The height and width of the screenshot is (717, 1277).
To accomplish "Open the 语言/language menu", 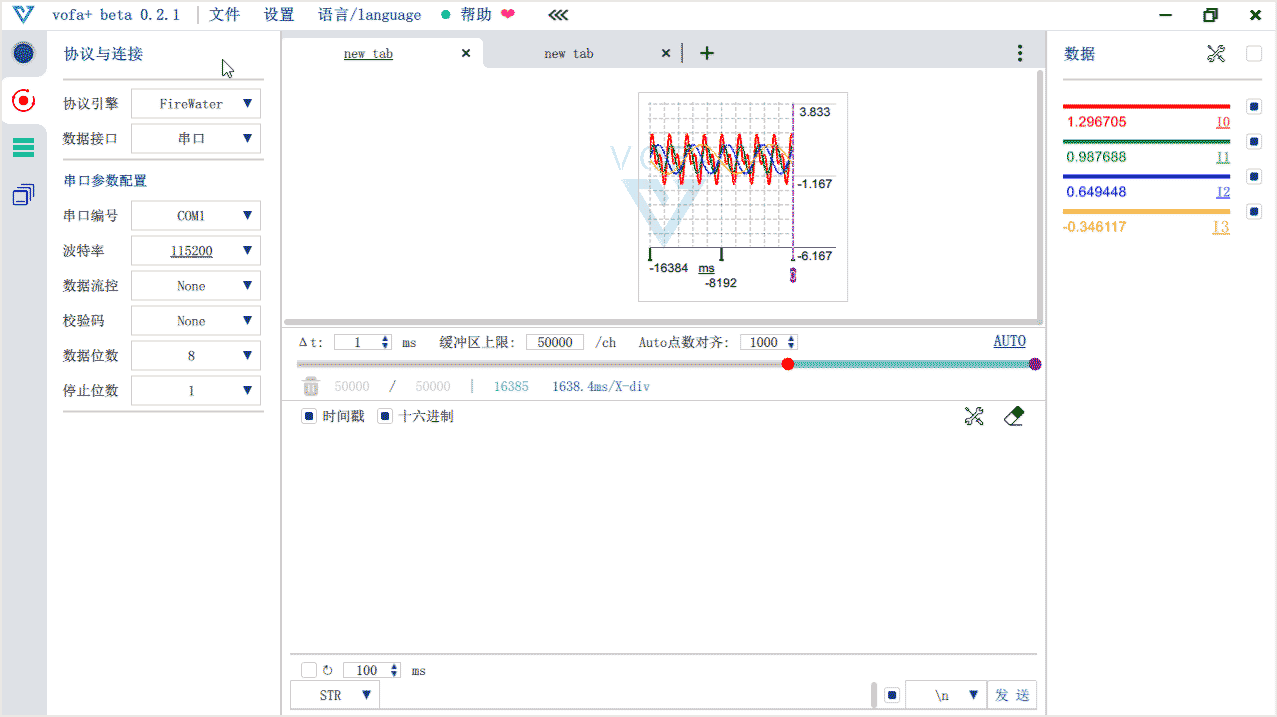I will (369, 15).
